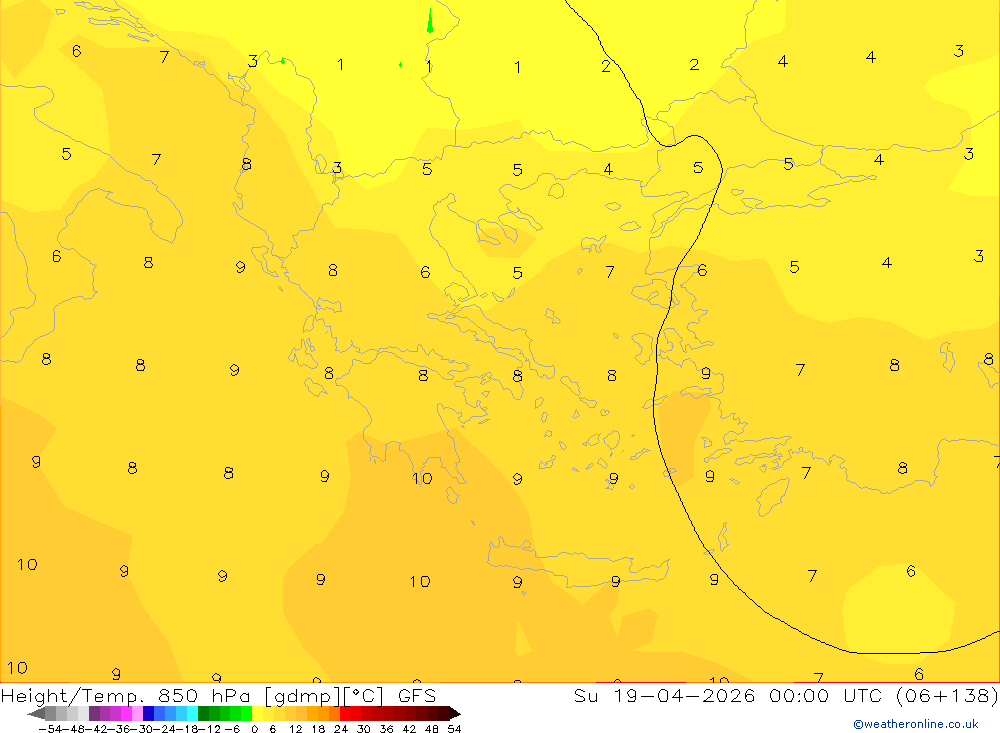Click the forecast date 'Su 19-04-2026'
The height and width of the screenshot is (733, 1000).
click(664, 695)
